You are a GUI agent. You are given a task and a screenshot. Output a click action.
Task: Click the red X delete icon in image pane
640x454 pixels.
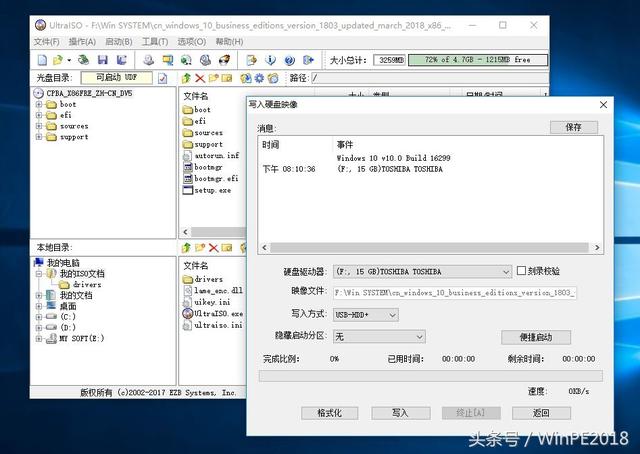200,78
